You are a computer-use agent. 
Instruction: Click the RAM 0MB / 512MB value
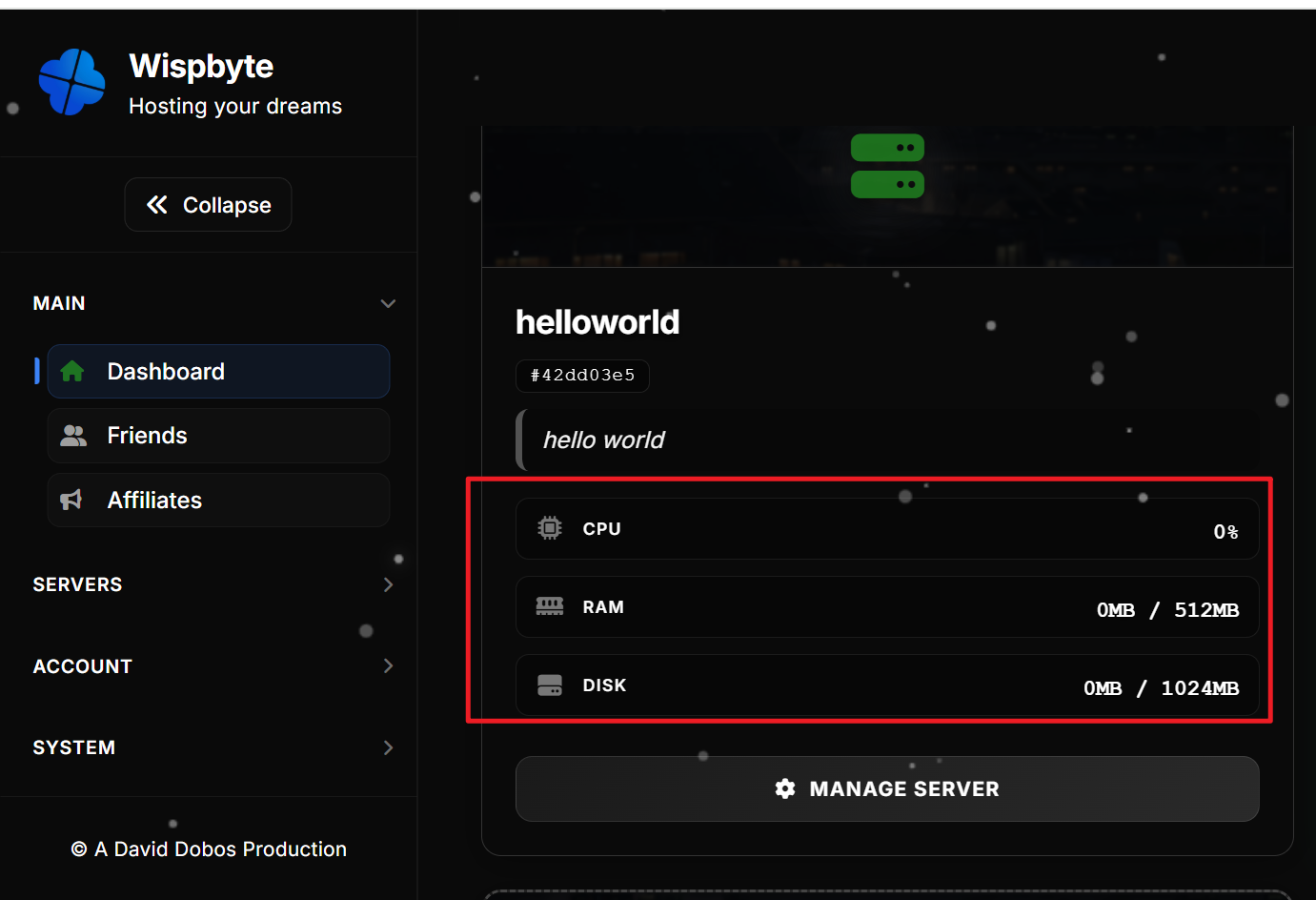(1167, 609)
